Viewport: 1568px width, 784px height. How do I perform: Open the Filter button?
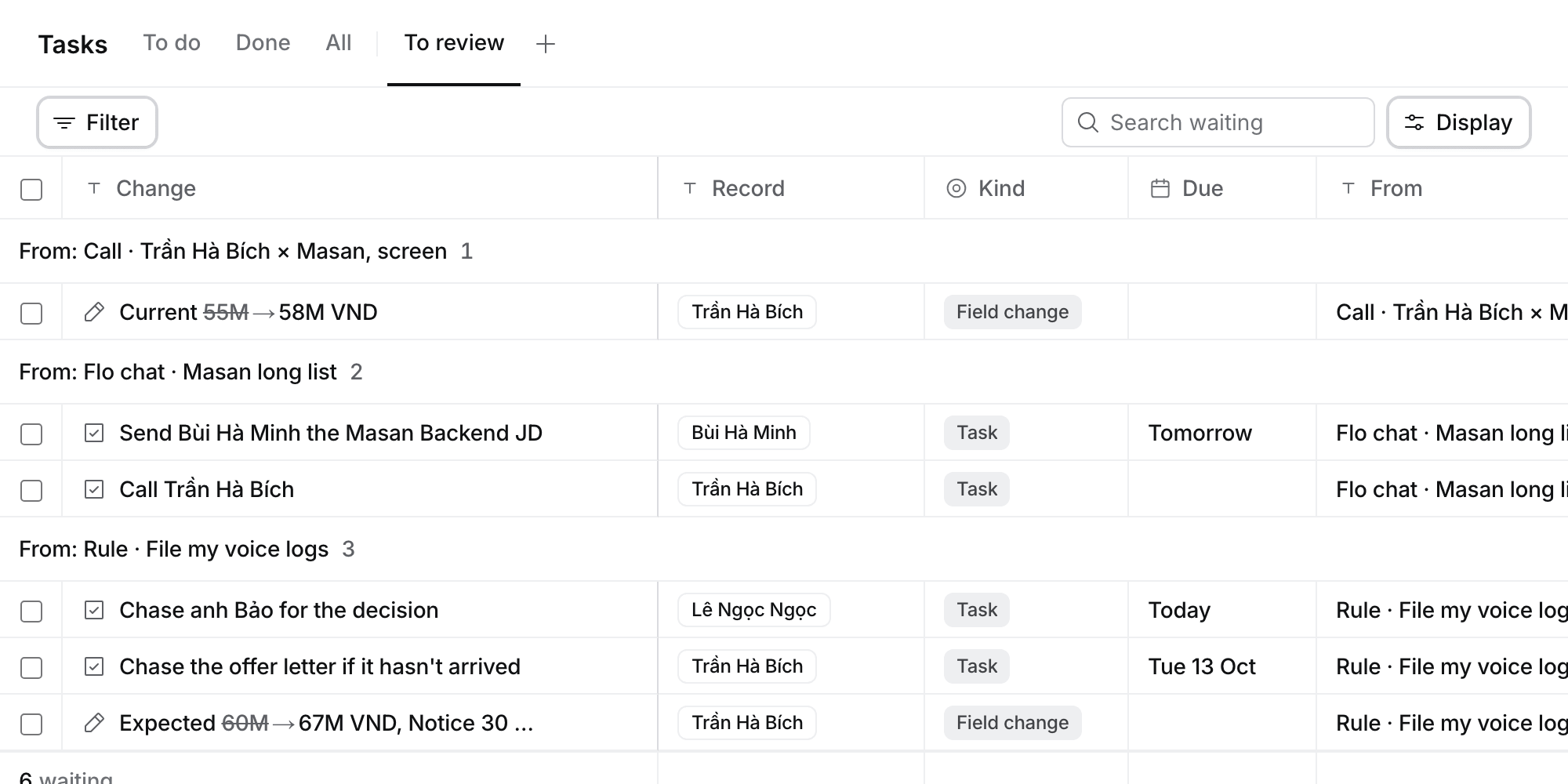(x=97, y=122)
